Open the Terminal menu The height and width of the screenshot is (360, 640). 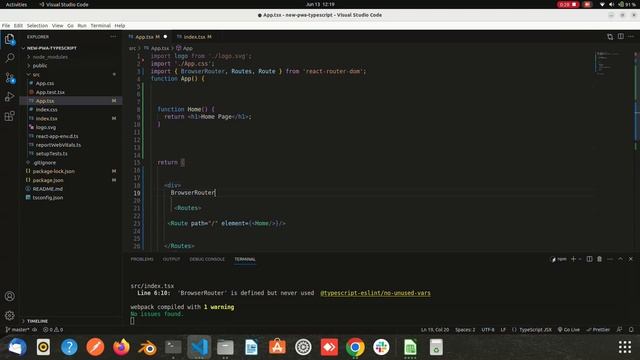click(x=100, y=25)
